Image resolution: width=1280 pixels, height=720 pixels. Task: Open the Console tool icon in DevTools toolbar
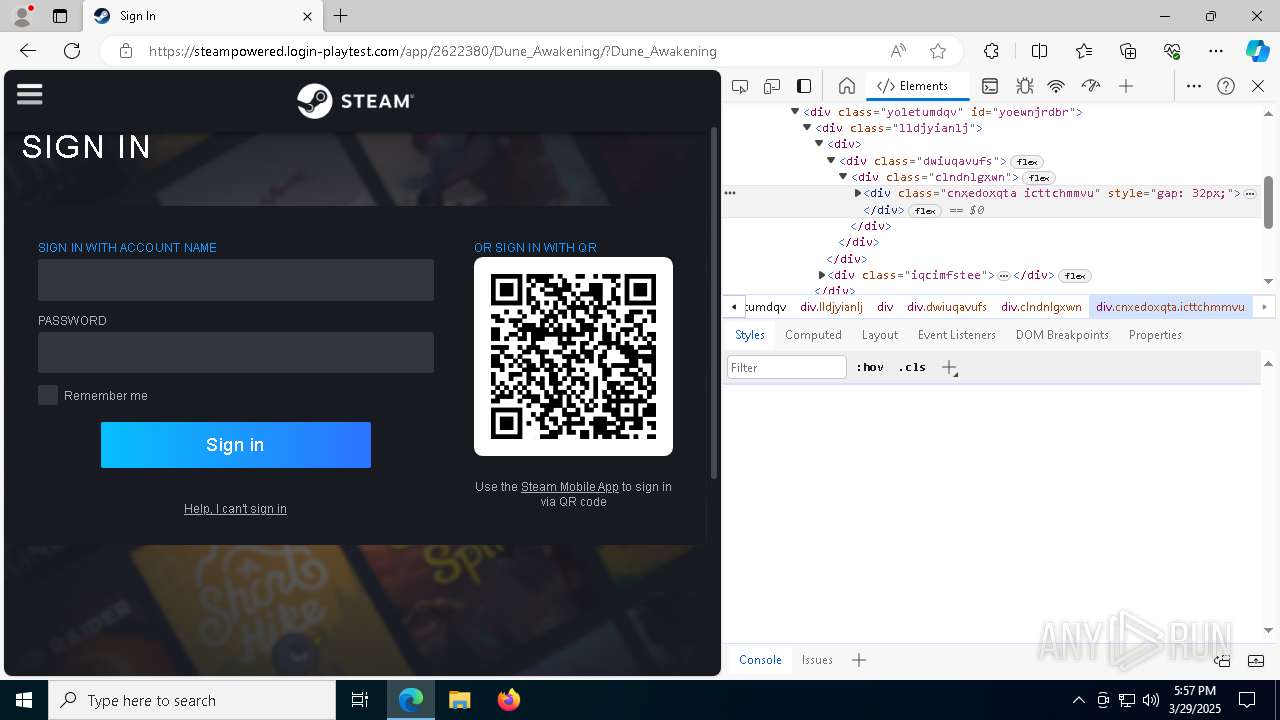pos(990,86)
